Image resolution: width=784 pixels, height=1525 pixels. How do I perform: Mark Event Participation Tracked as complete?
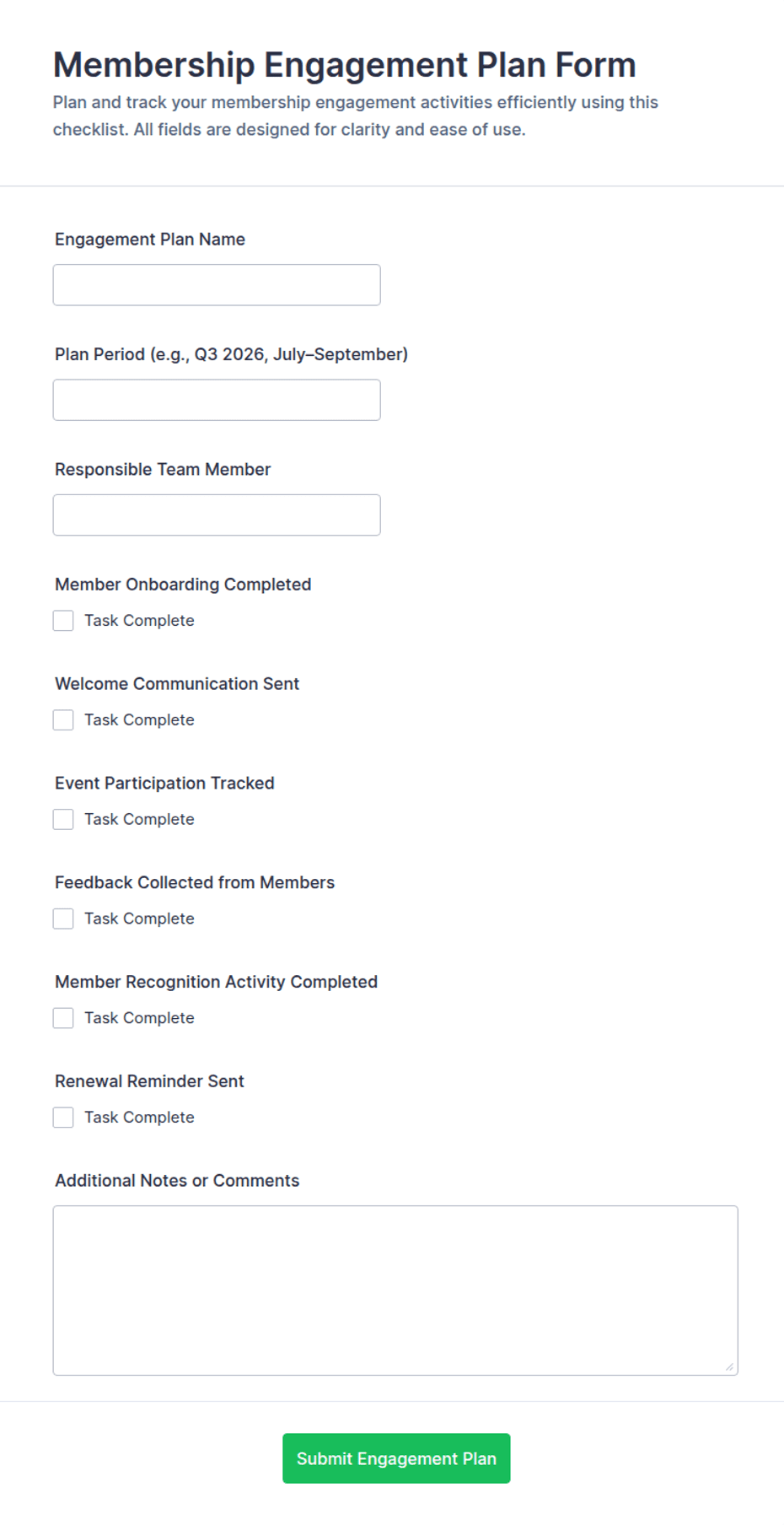[x=63, y=819]
